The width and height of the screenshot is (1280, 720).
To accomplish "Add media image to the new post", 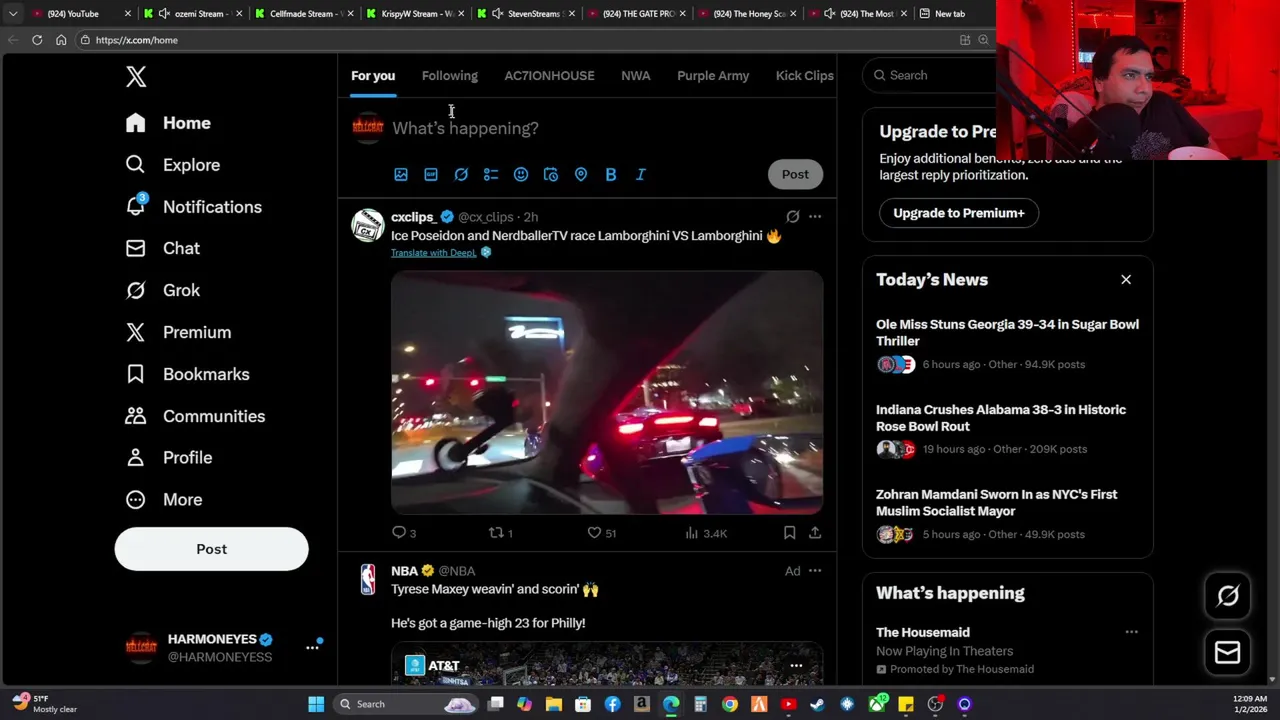I will coord(401,174).
